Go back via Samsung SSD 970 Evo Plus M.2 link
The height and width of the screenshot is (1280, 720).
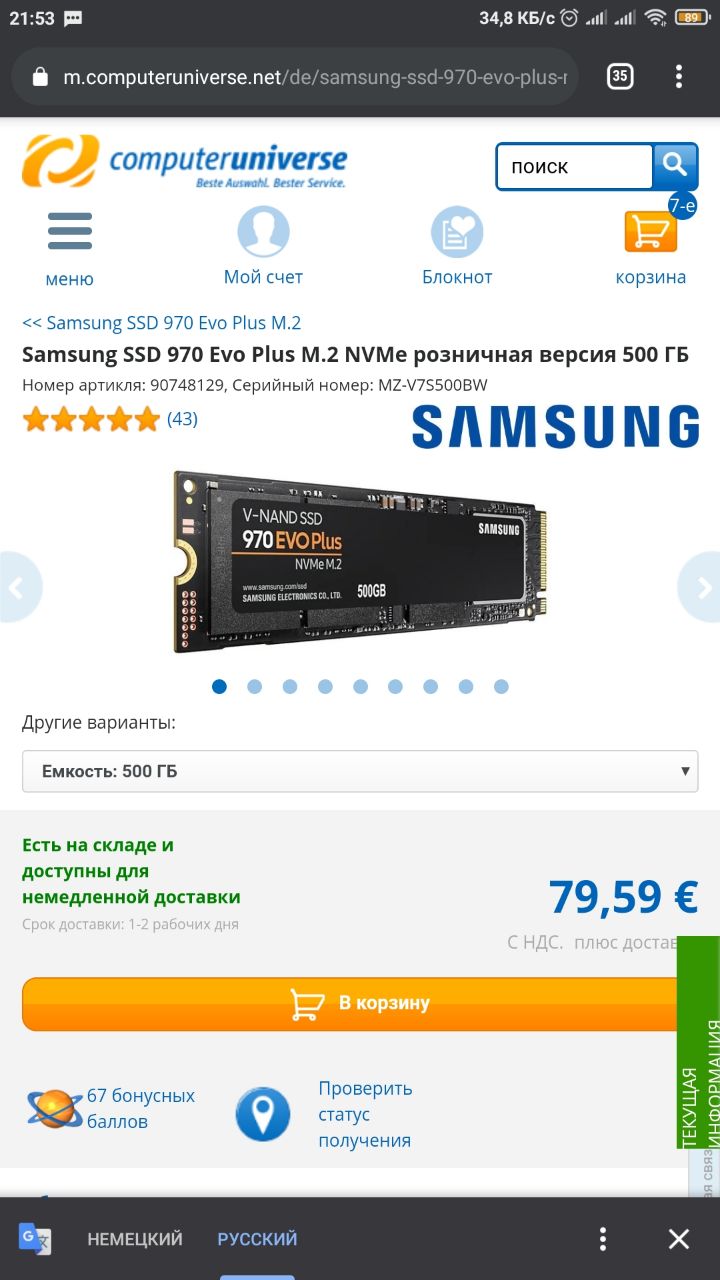click(161, 323)
